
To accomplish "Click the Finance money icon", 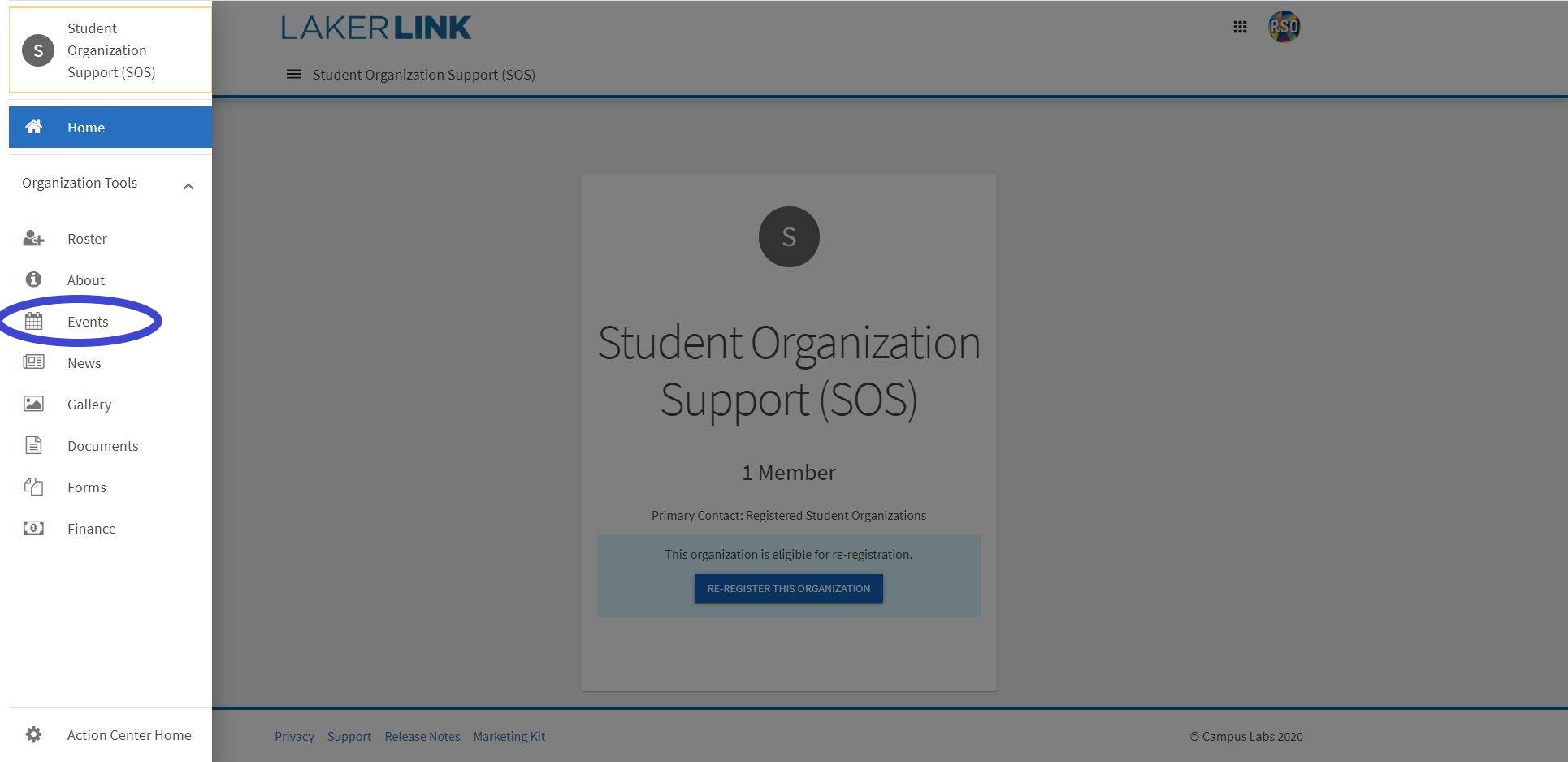I will point(33,528).
